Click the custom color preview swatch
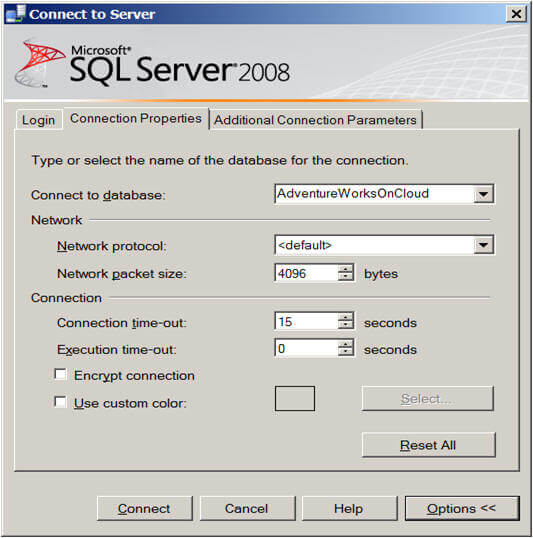Image resolution: width=533 pixels, height=538 pixels. point(295,398)
